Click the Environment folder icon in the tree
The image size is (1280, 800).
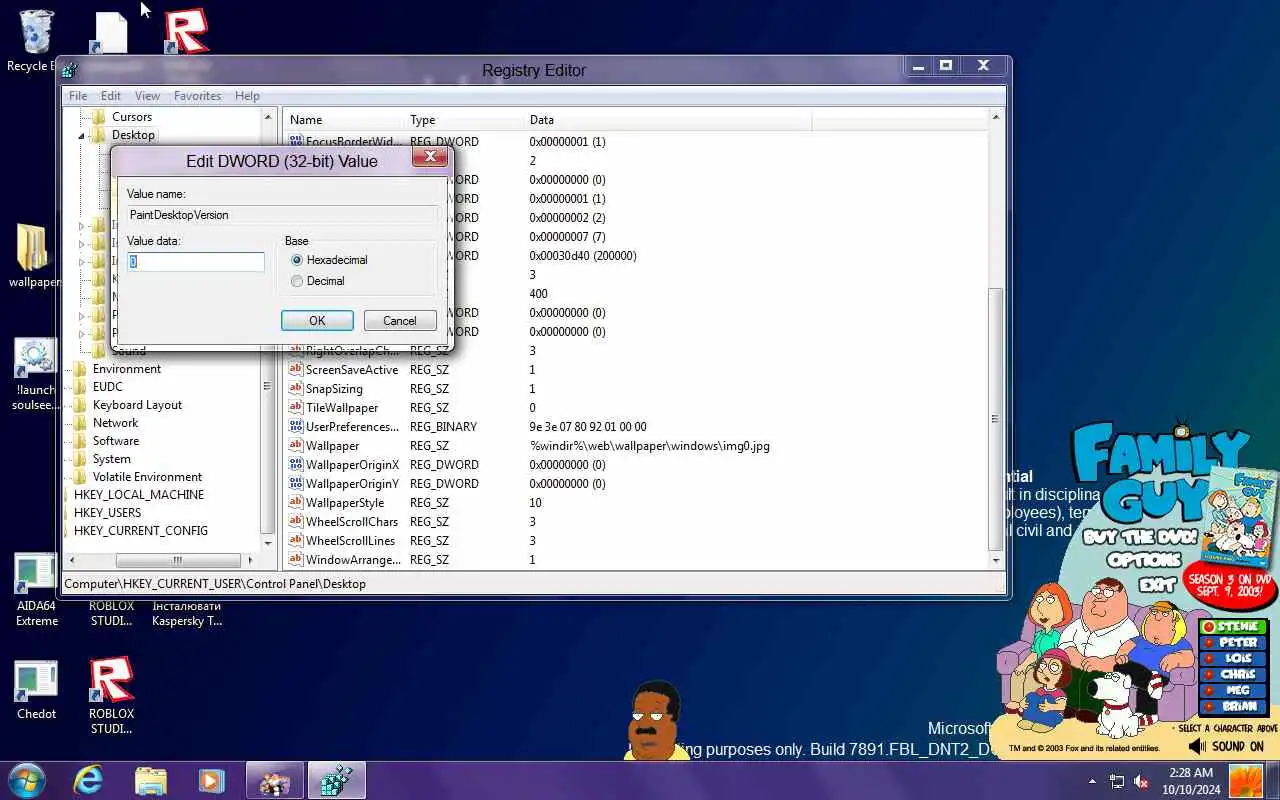[80, 369]
